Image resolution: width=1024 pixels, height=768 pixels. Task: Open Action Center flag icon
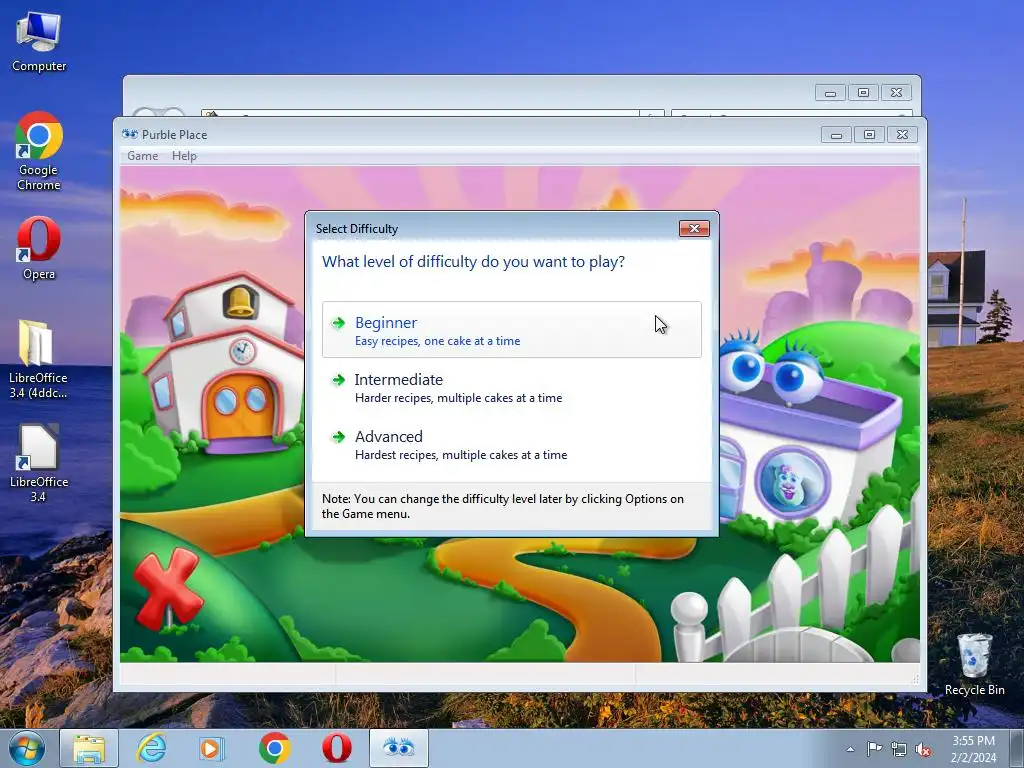pos(874,749)
